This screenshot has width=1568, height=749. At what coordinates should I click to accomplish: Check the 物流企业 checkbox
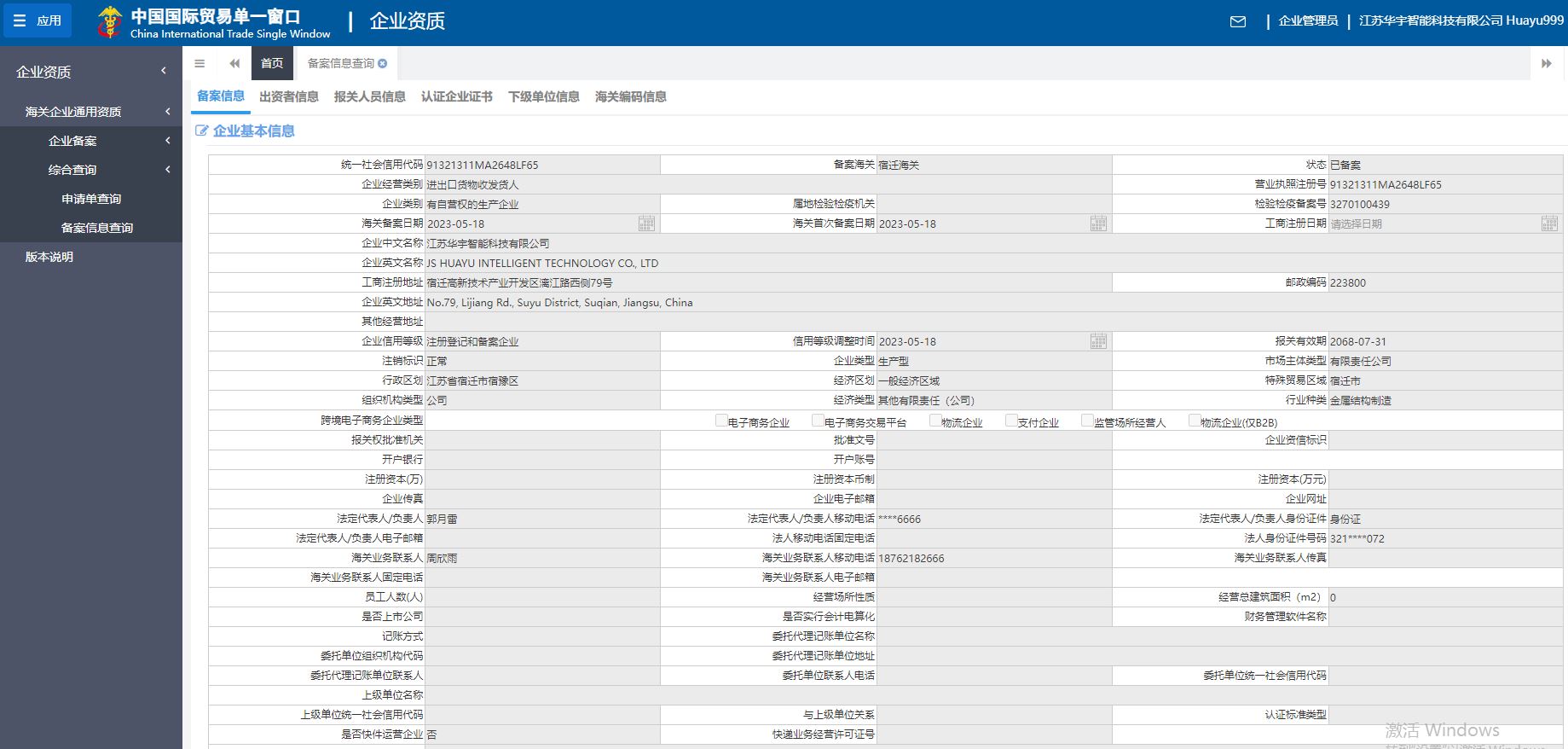tap(935, 420)
